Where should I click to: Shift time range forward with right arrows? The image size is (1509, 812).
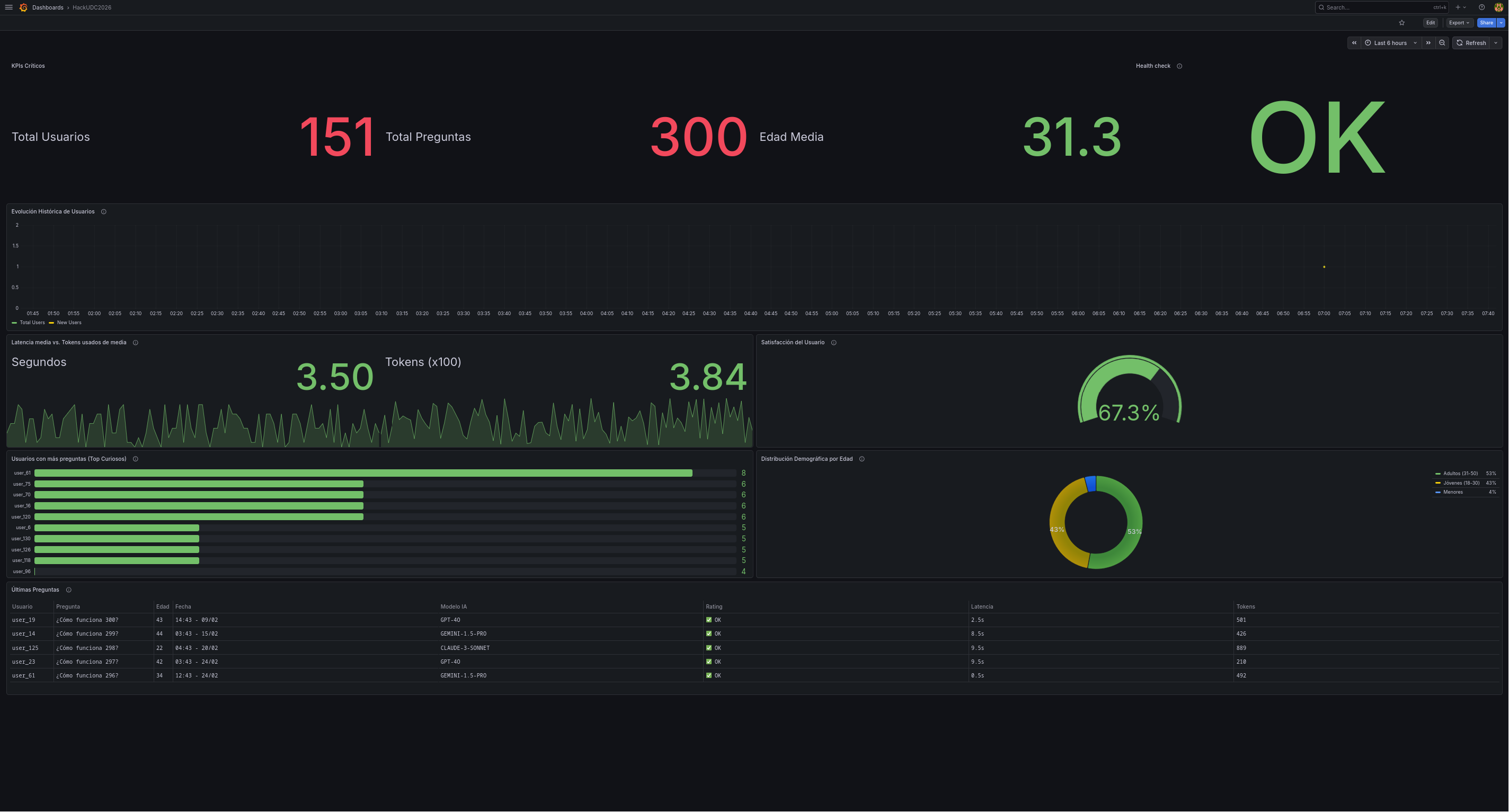(1428, 43)
